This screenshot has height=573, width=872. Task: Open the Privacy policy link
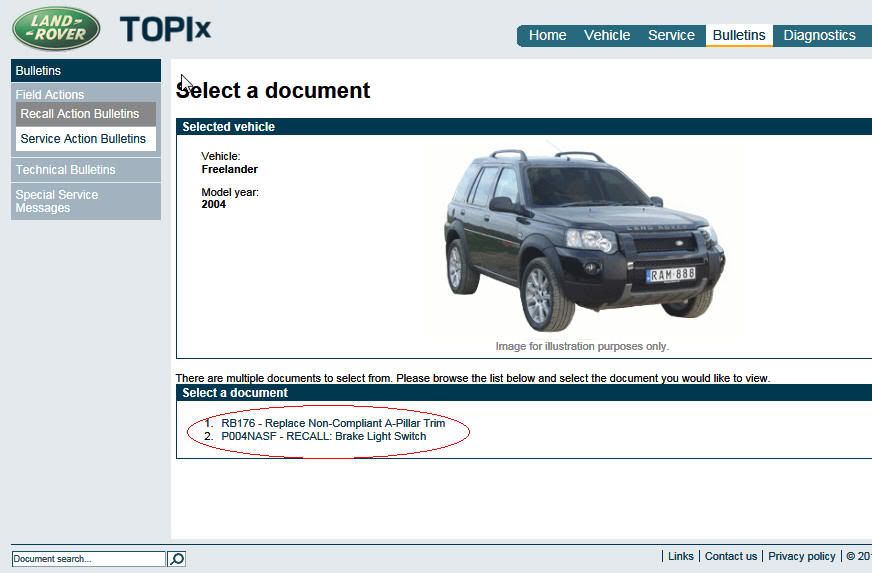(801, 556)
